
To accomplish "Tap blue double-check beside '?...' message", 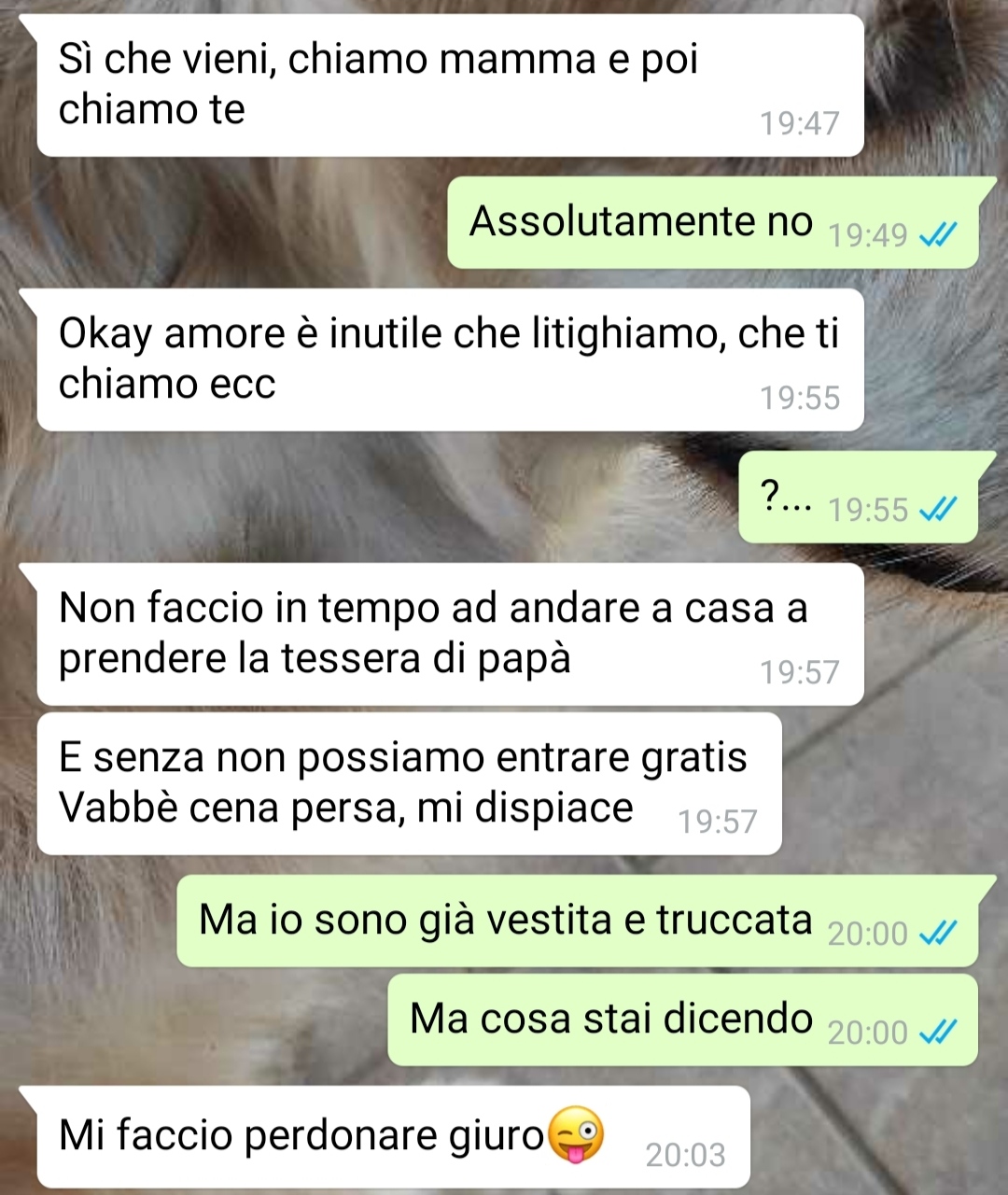I will coord(938,510).
